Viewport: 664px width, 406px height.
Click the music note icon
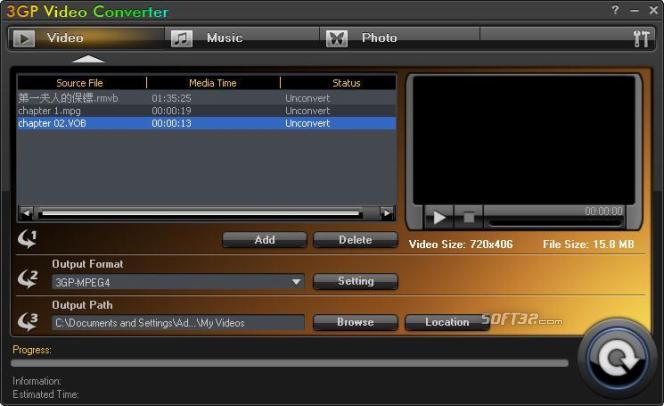click(x=181, y=39)
